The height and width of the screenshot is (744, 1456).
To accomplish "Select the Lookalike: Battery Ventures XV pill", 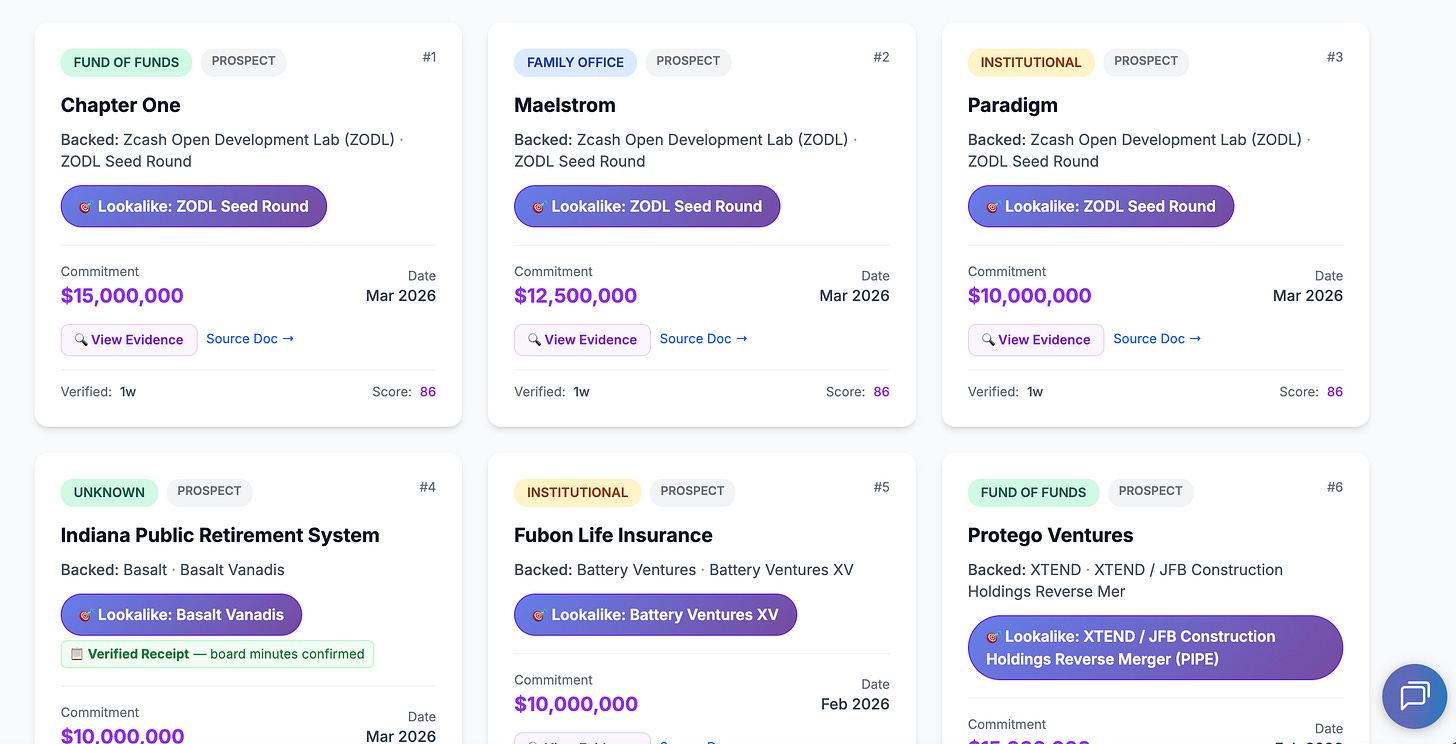I will point(655,615).
